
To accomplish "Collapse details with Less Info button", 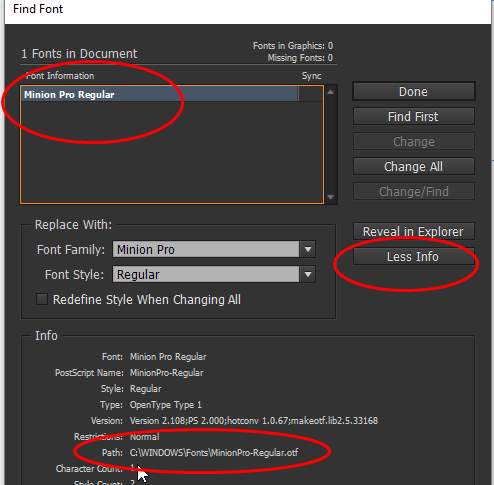I will (x=414, y=256).
